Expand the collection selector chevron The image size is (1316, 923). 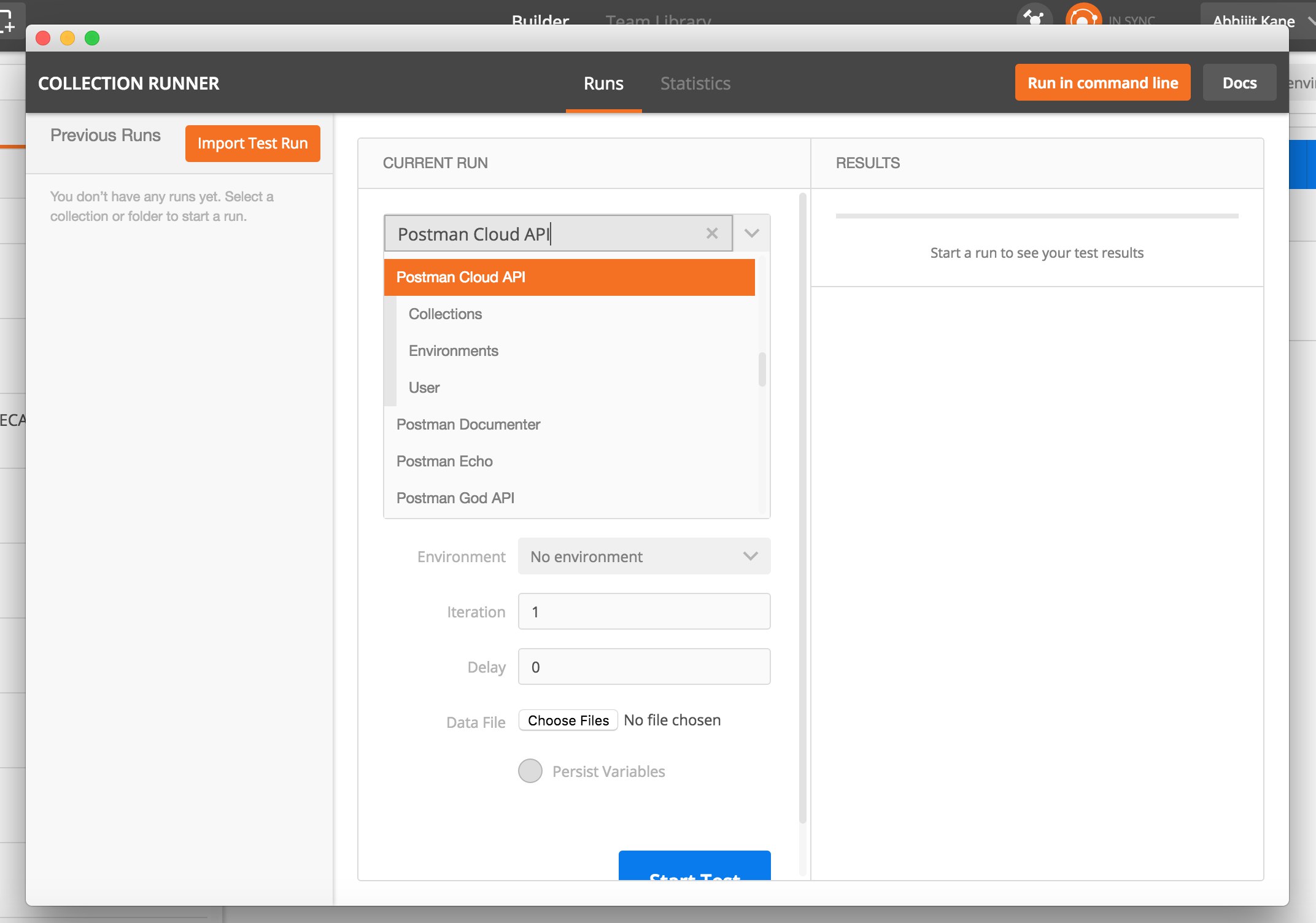751,233
